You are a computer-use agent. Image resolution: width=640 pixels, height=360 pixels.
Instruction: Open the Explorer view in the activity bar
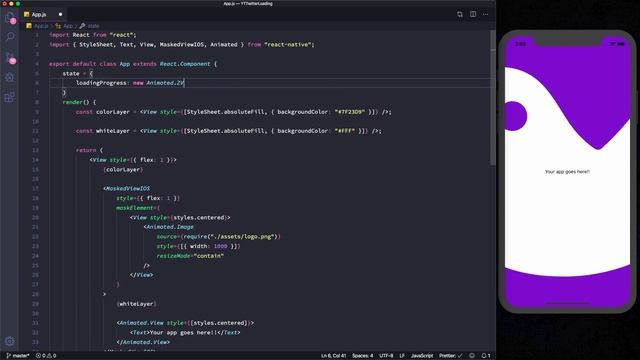10,18
